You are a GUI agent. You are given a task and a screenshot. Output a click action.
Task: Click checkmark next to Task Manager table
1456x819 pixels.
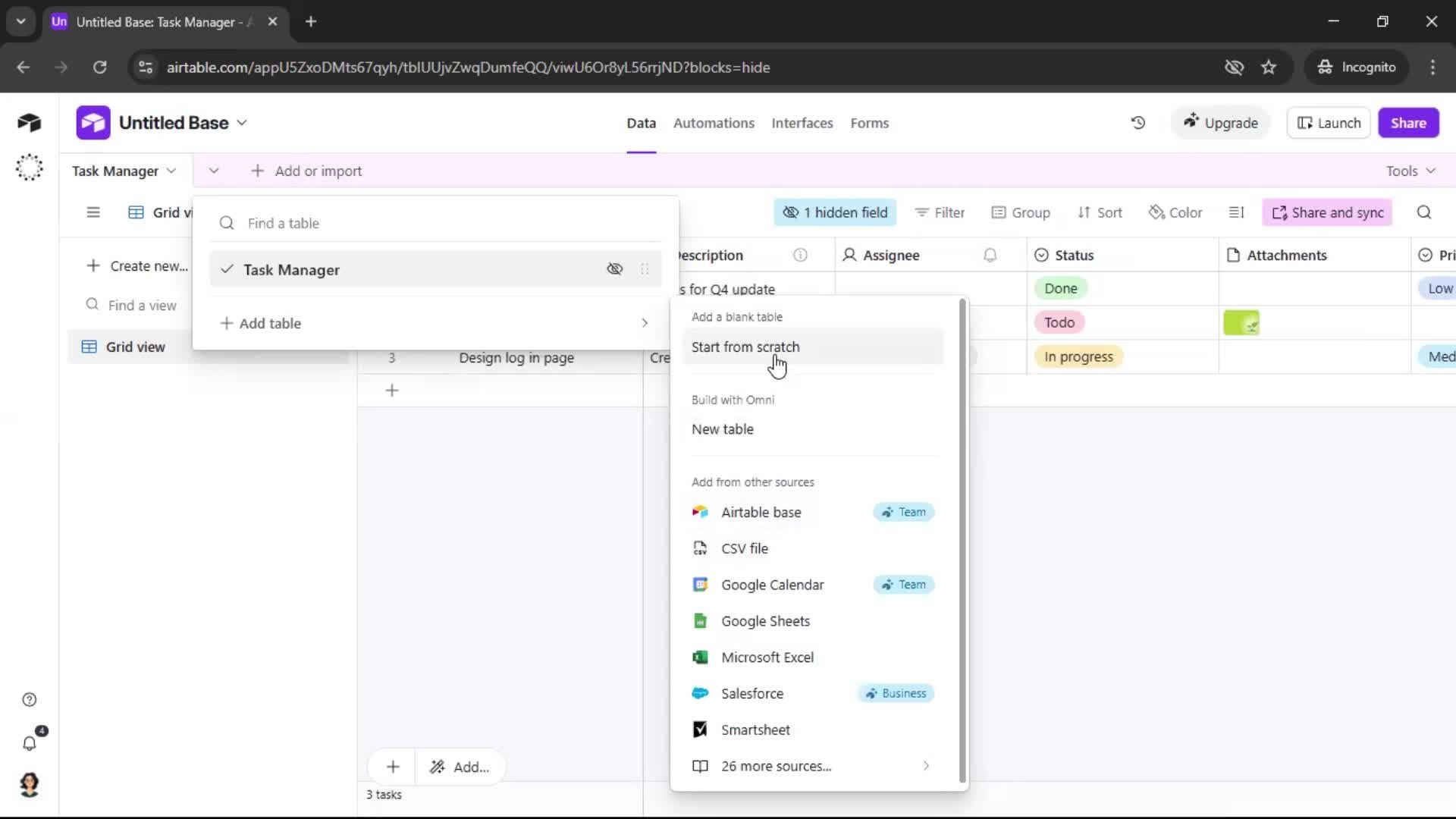(x=227, y=269)
